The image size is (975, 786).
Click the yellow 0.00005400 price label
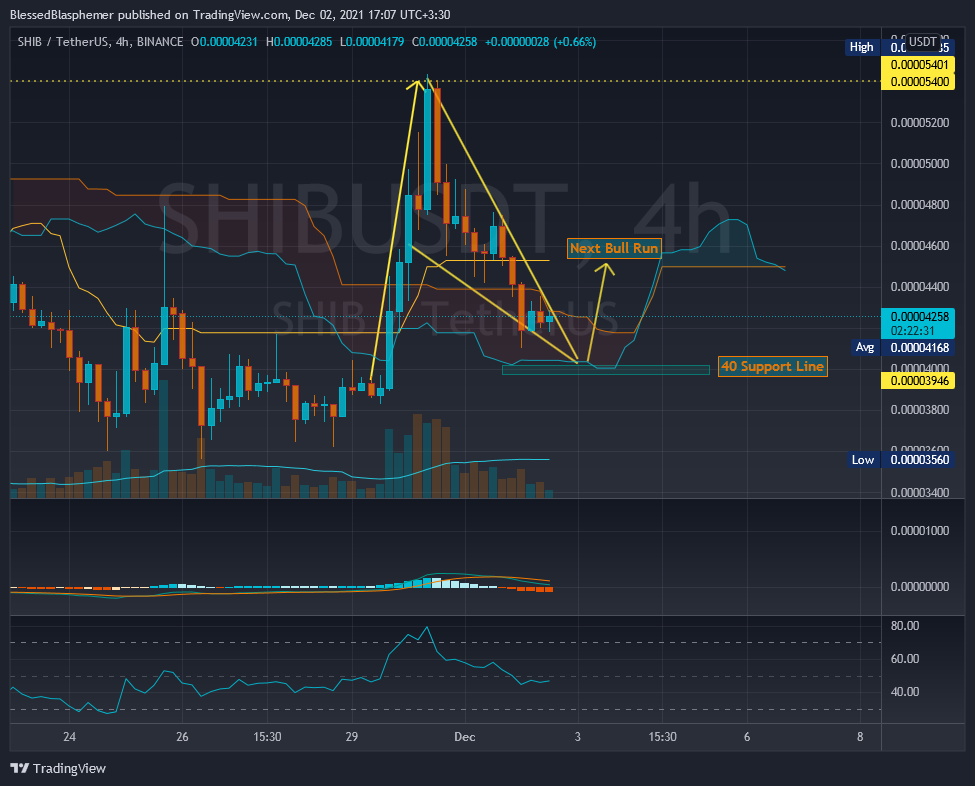[918, 81]
